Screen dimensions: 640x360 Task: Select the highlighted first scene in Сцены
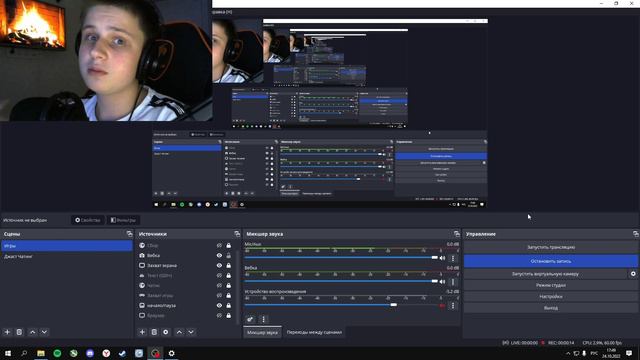pyautogui.click(x=67, y=246)
